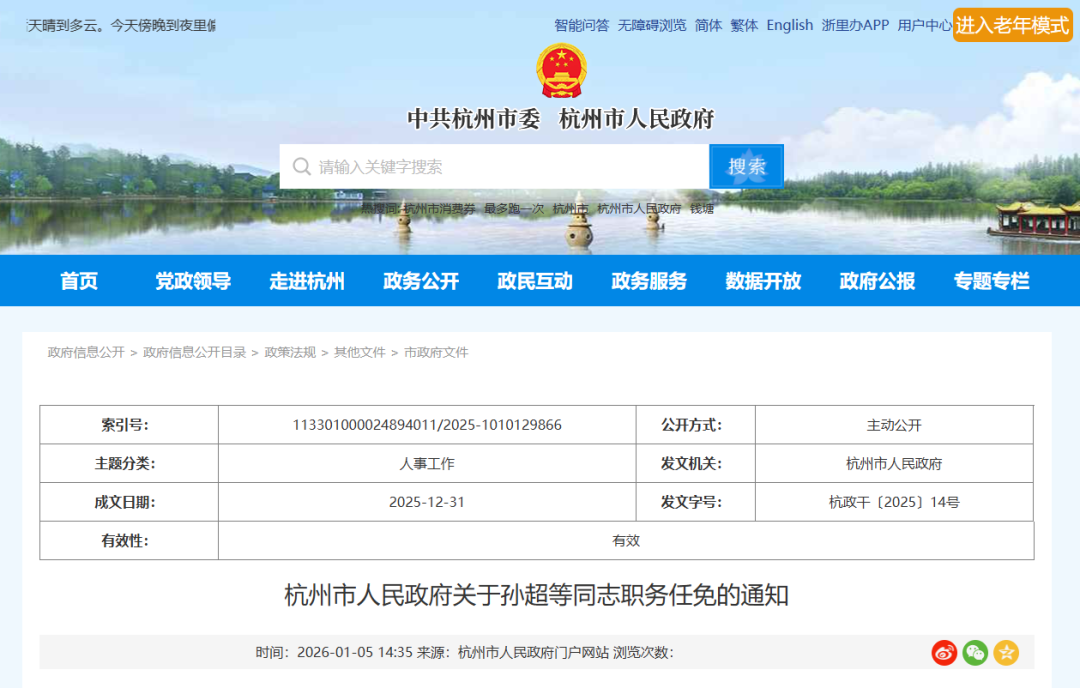
Task: Click the magnifier icon in search box
Action: [302, 166]
